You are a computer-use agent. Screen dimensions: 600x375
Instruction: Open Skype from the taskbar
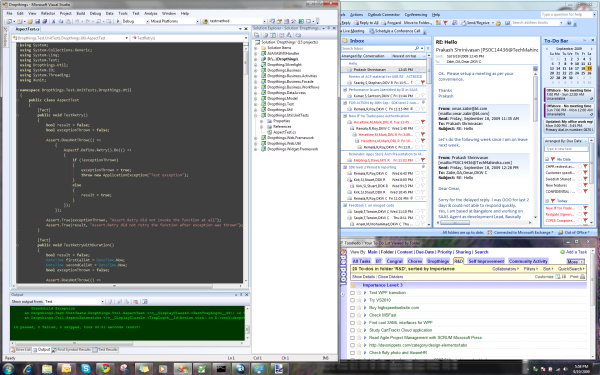click(85, 368)
